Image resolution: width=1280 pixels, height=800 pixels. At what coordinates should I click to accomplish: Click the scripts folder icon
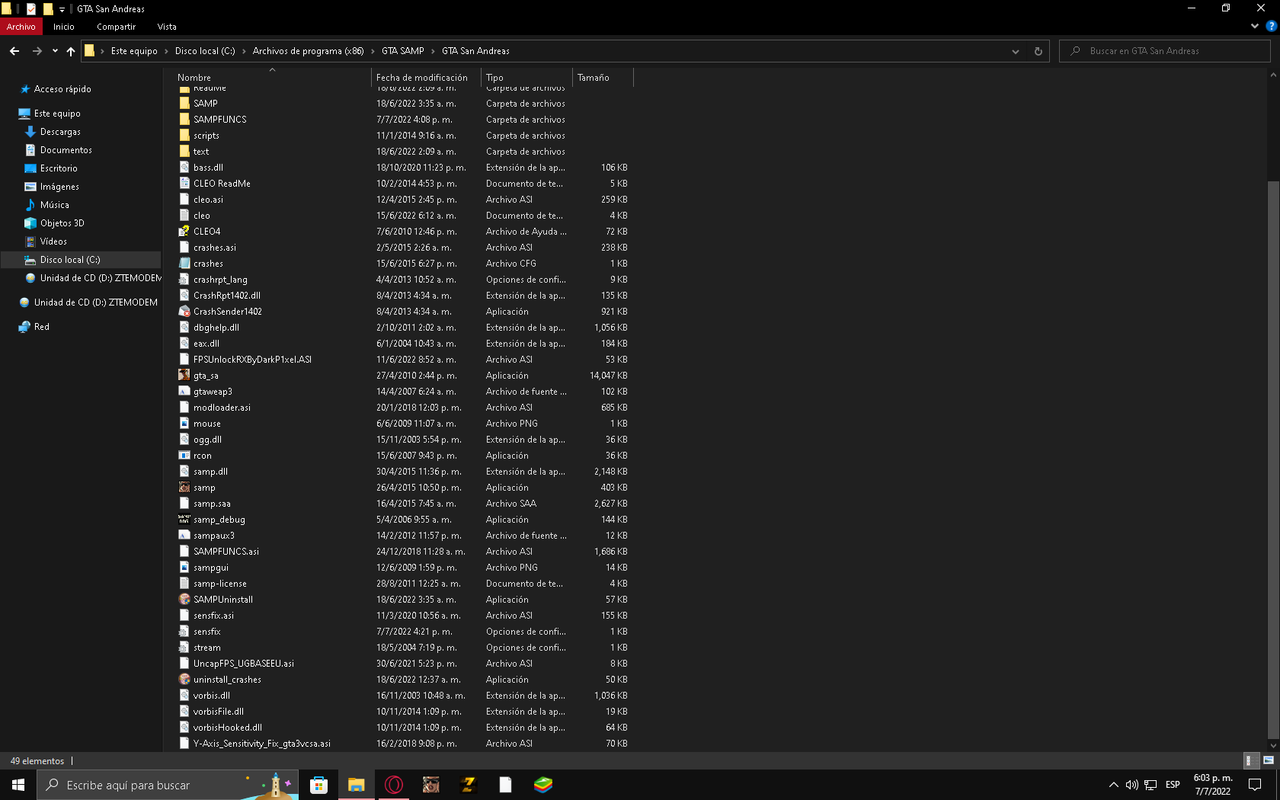coord(184,135)
